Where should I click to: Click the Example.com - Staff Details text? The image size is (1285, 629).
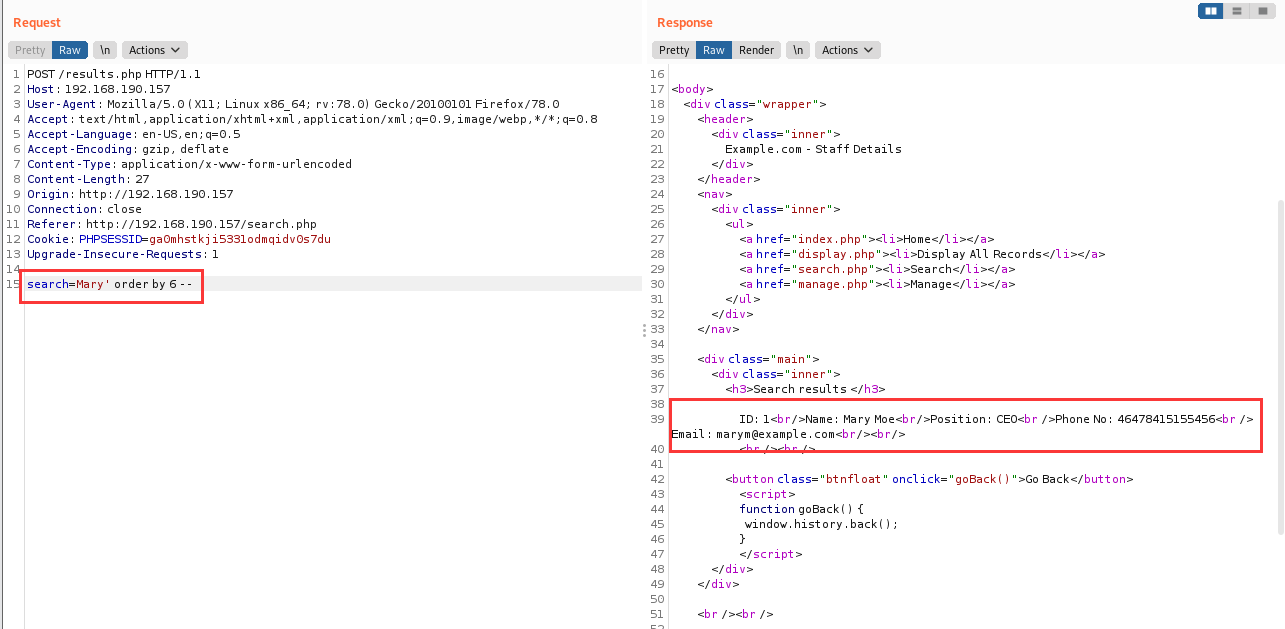(x=813, y=149)
